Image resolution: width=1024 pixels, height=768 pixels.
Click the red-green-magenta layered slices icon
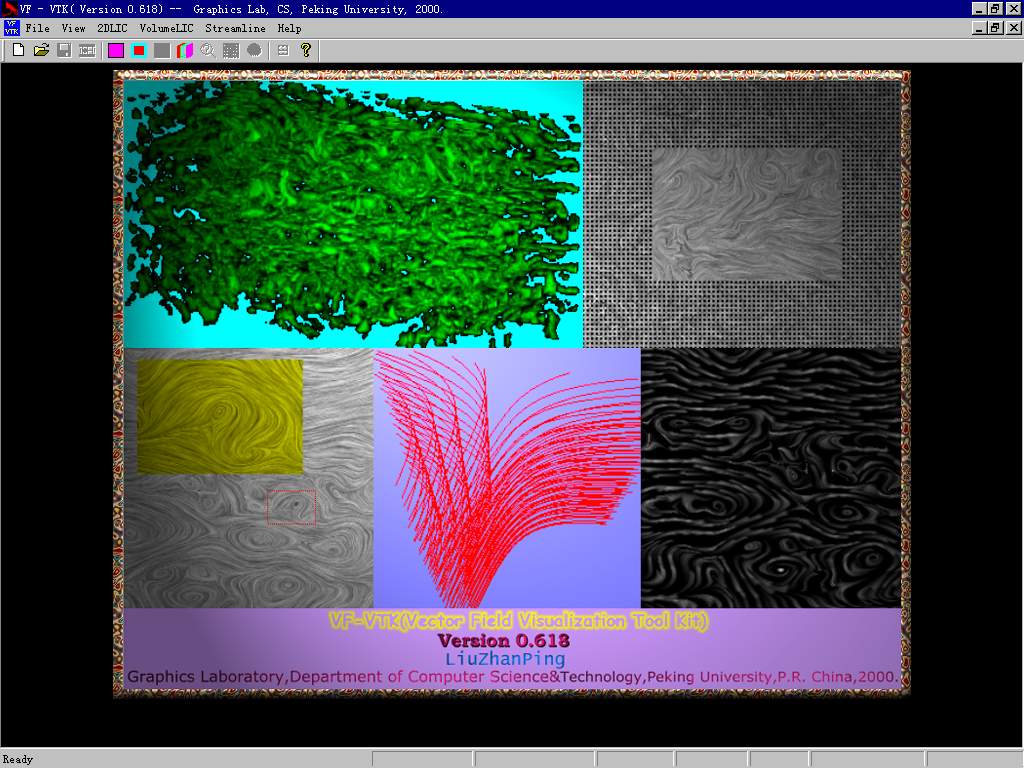pos(185,50)
